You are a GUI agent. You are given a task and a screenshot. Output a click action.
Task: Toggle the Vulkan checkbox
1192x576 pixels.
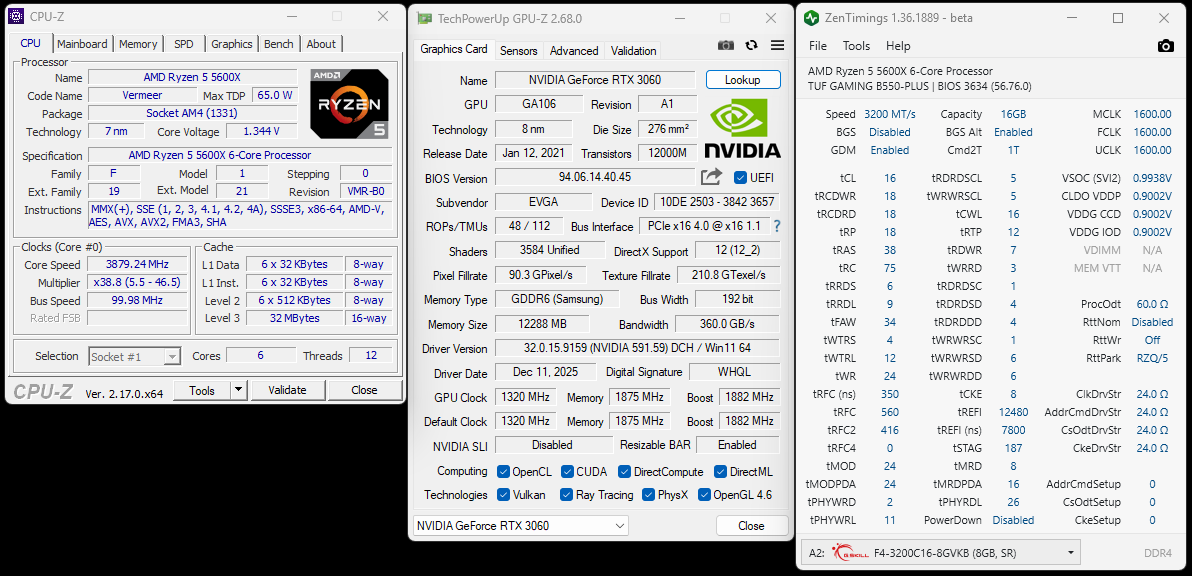coord(502,495)
